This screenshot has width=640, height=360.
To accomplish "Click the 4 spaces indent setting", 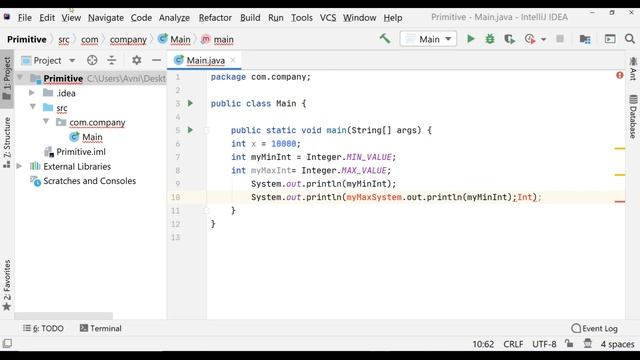I will tap(618, 344).
